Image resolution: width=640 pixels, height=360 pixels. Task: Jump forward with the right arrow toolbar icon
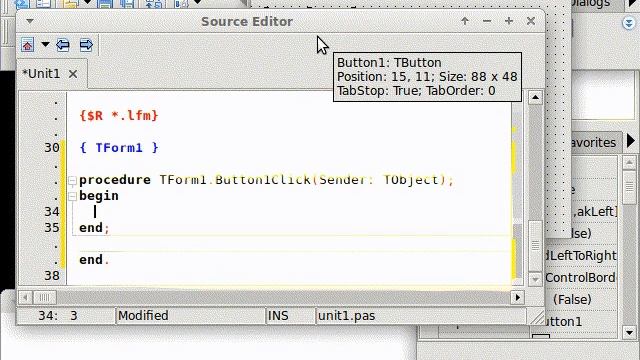point(86,44)
